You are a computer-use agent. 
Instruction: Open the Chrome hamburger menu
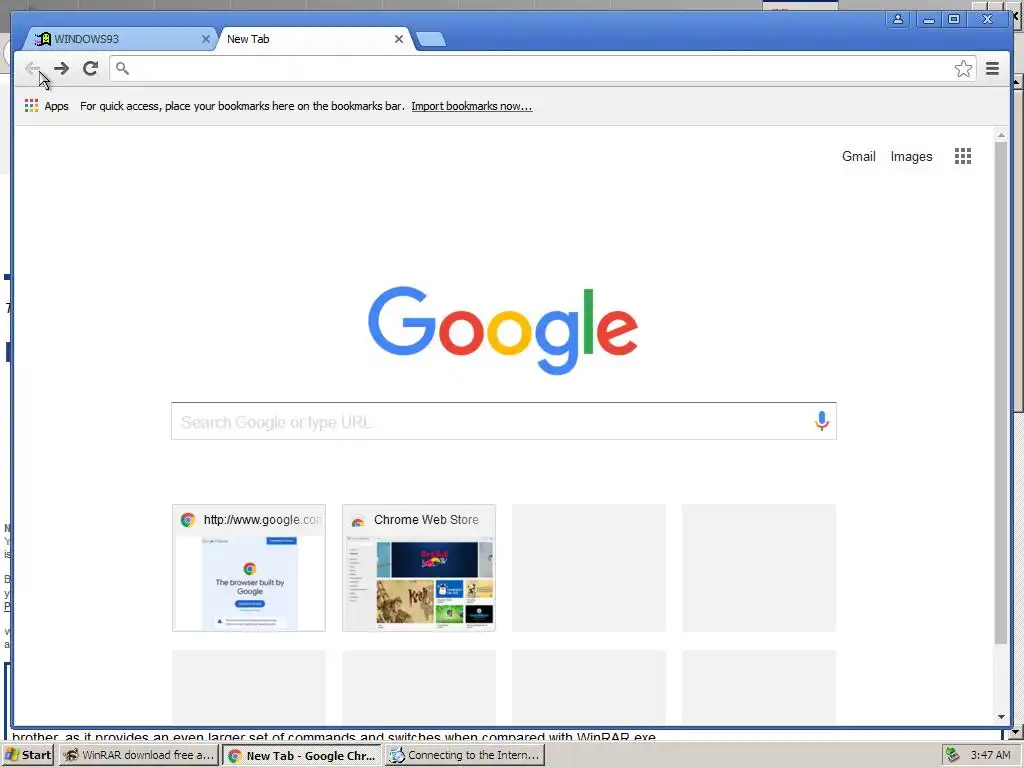992,69
